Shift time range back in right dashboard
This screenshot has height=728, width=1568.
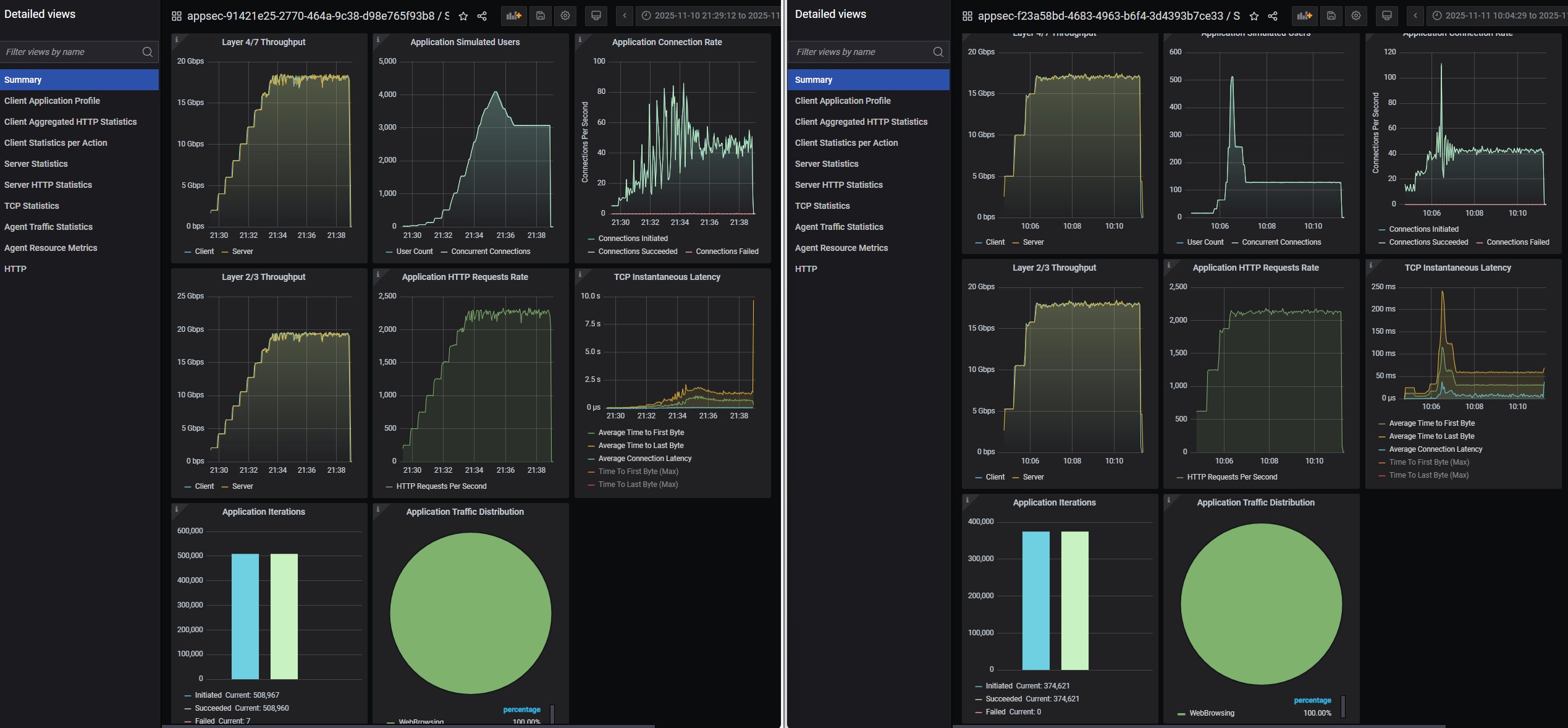coord(1415,16)
